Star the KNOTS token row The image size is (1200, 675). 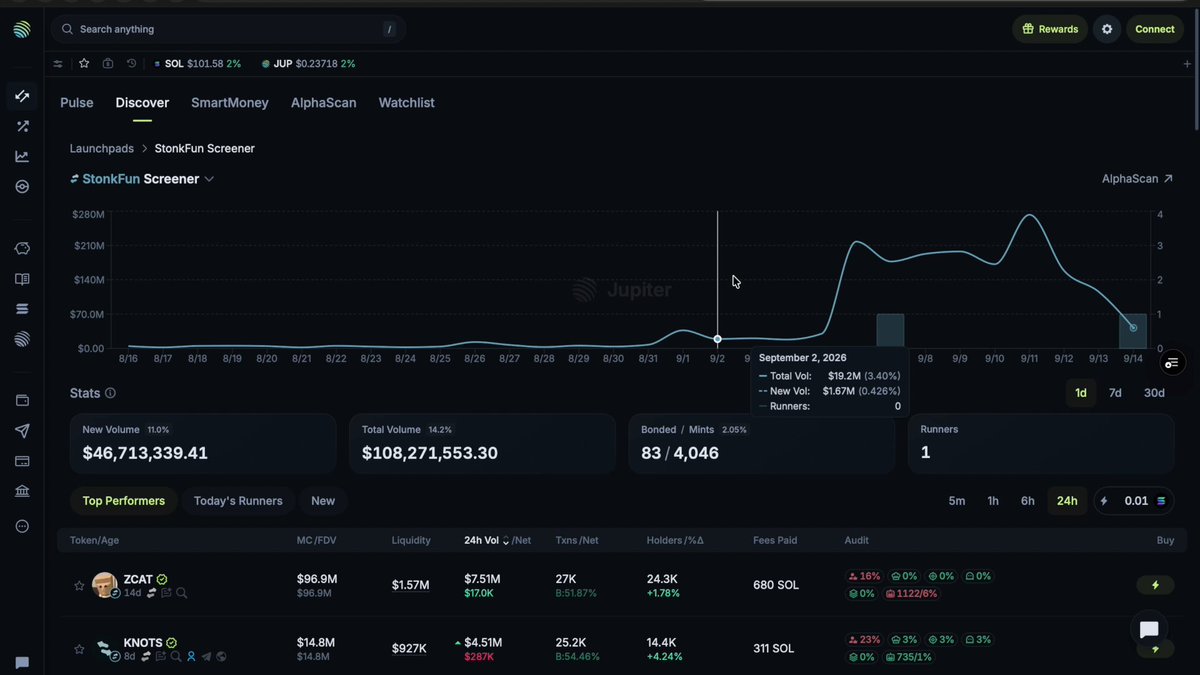coord(79,649)
